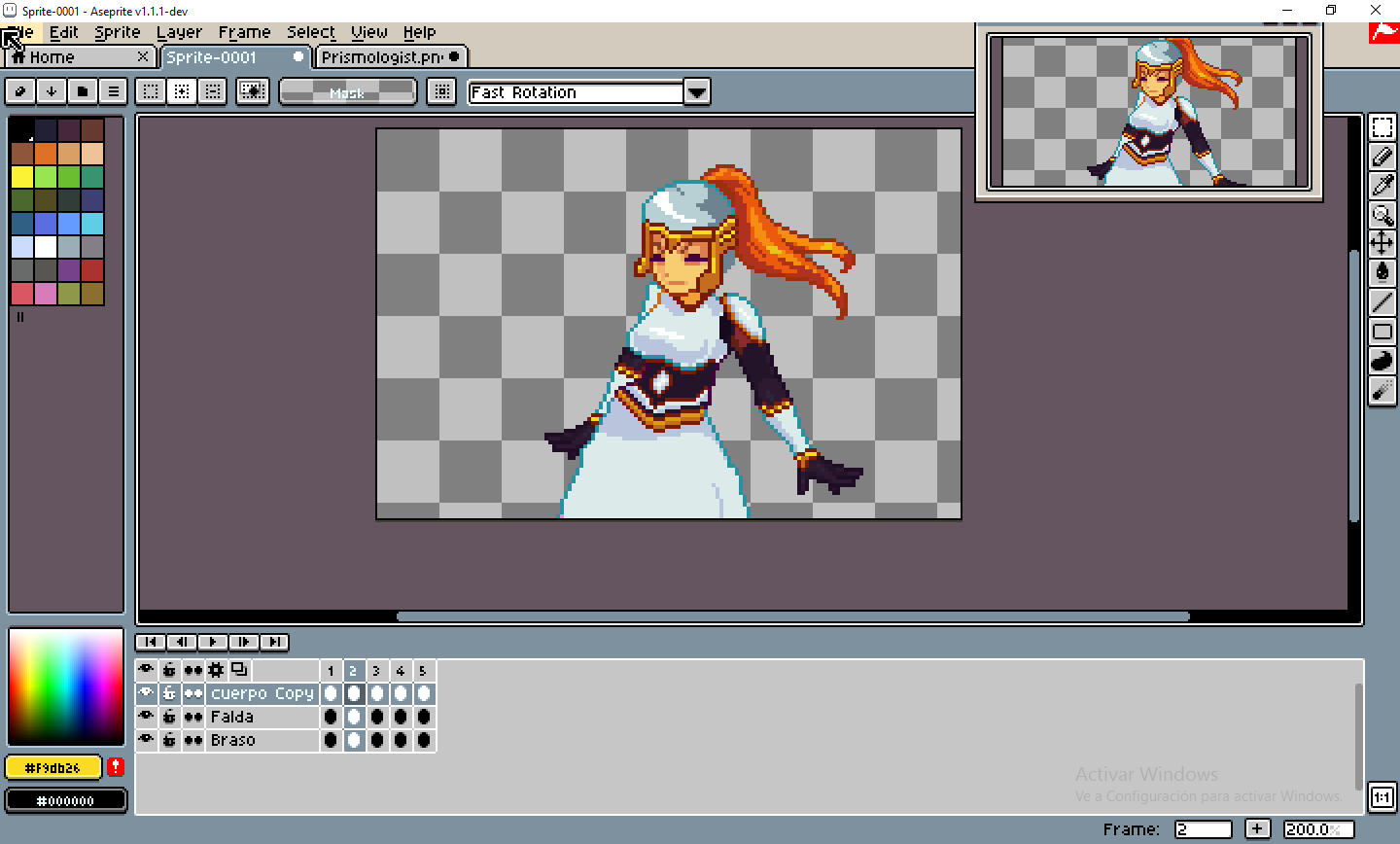
Task: Click the foreground color #f9db26 button
Action: 53,767
